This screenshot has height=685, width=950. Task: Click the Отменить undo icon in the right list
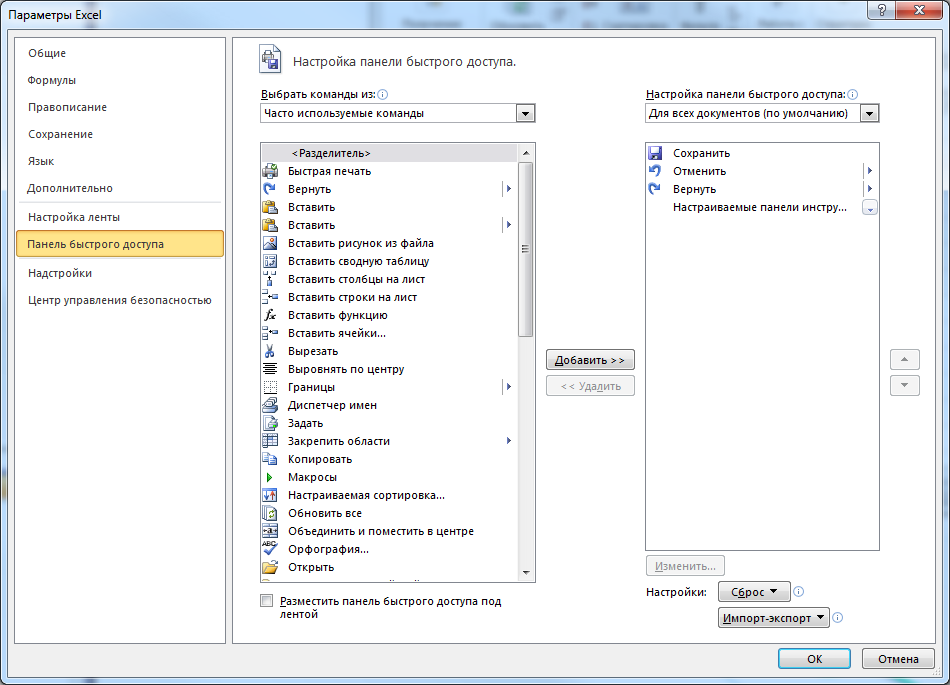pos(655,171)
